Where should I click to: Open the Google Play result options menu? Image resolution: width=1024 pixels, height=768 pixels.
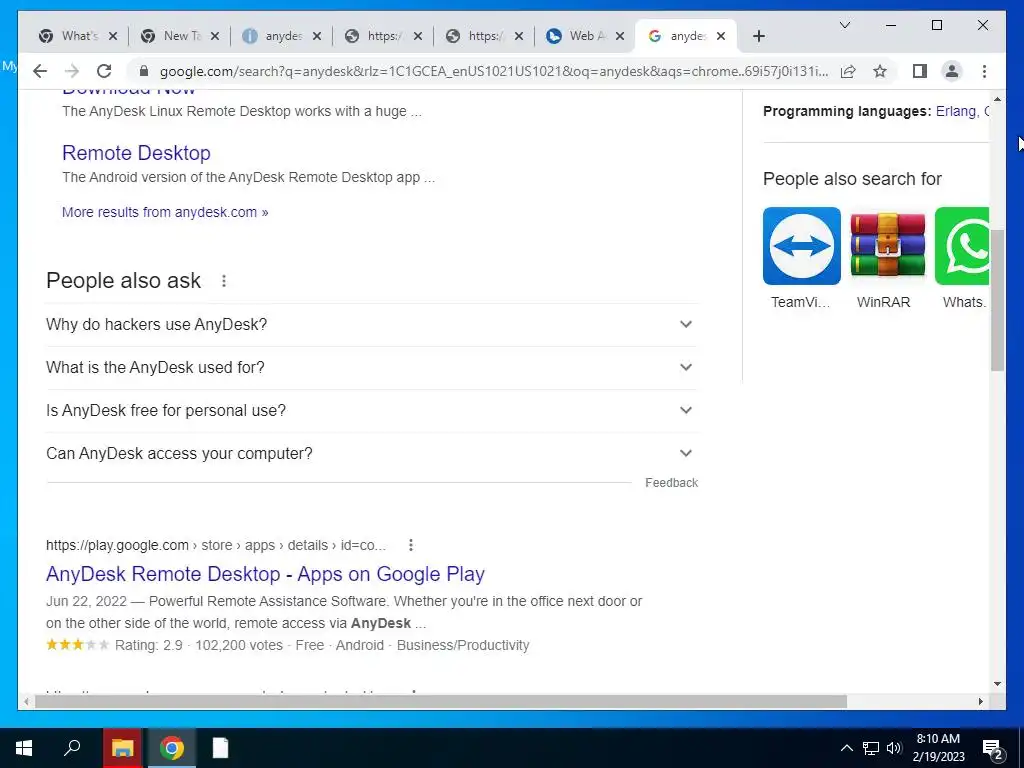pyautogui.click(x=410, y=545)
